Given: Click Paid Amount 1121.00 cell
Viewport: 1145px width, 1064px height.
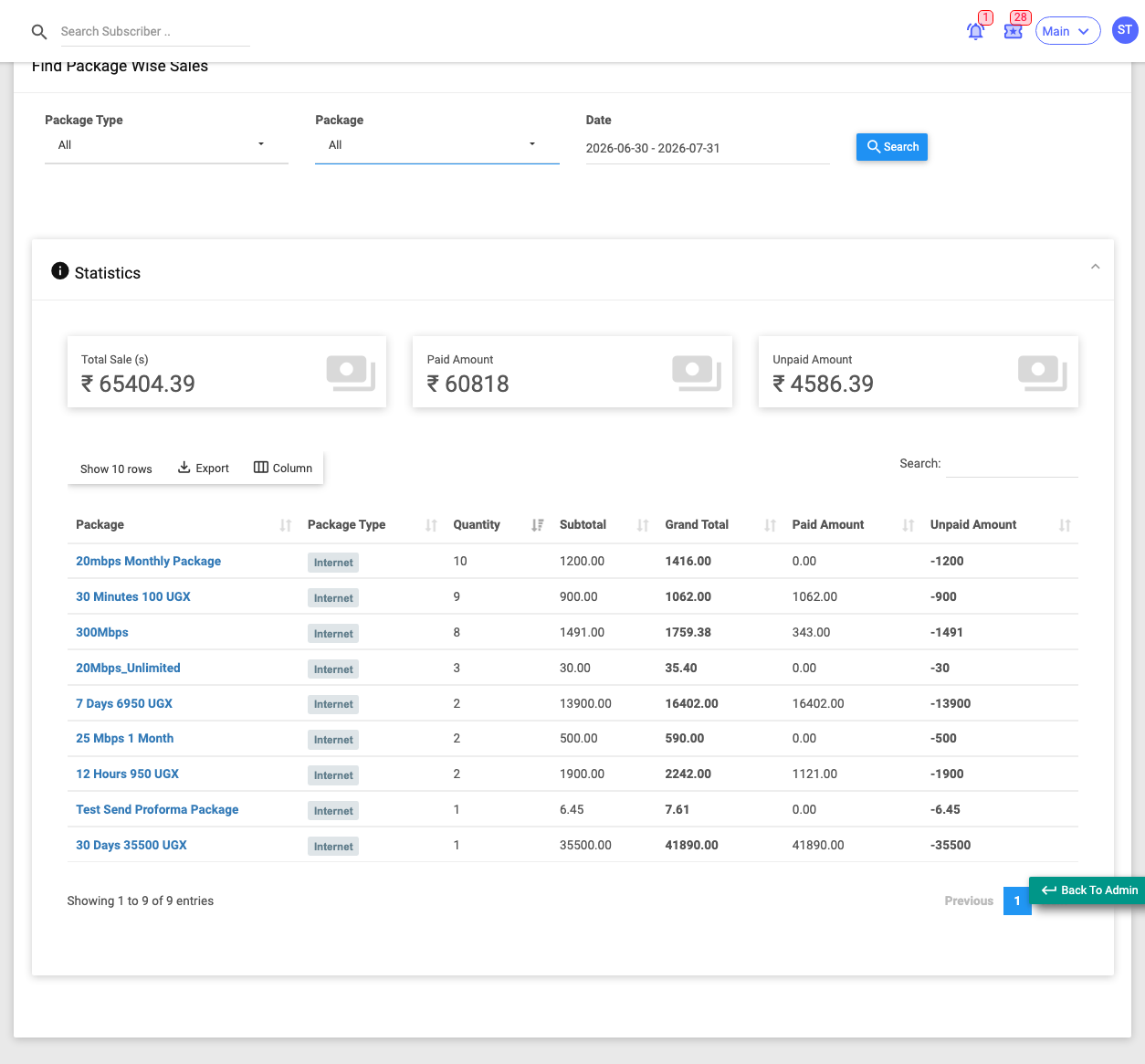Looking at the screenshot, I should 815,774.
